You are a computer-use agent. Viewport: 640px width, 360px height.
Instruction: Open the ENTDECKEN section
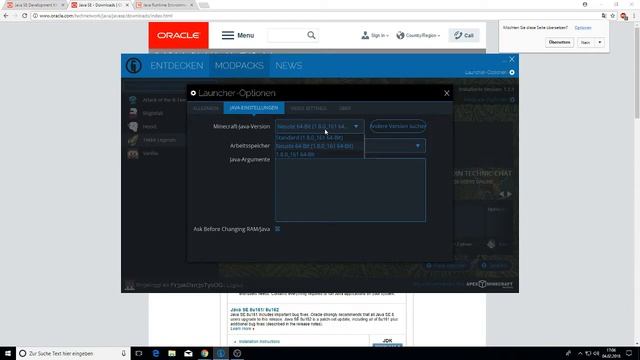[177, 66]
